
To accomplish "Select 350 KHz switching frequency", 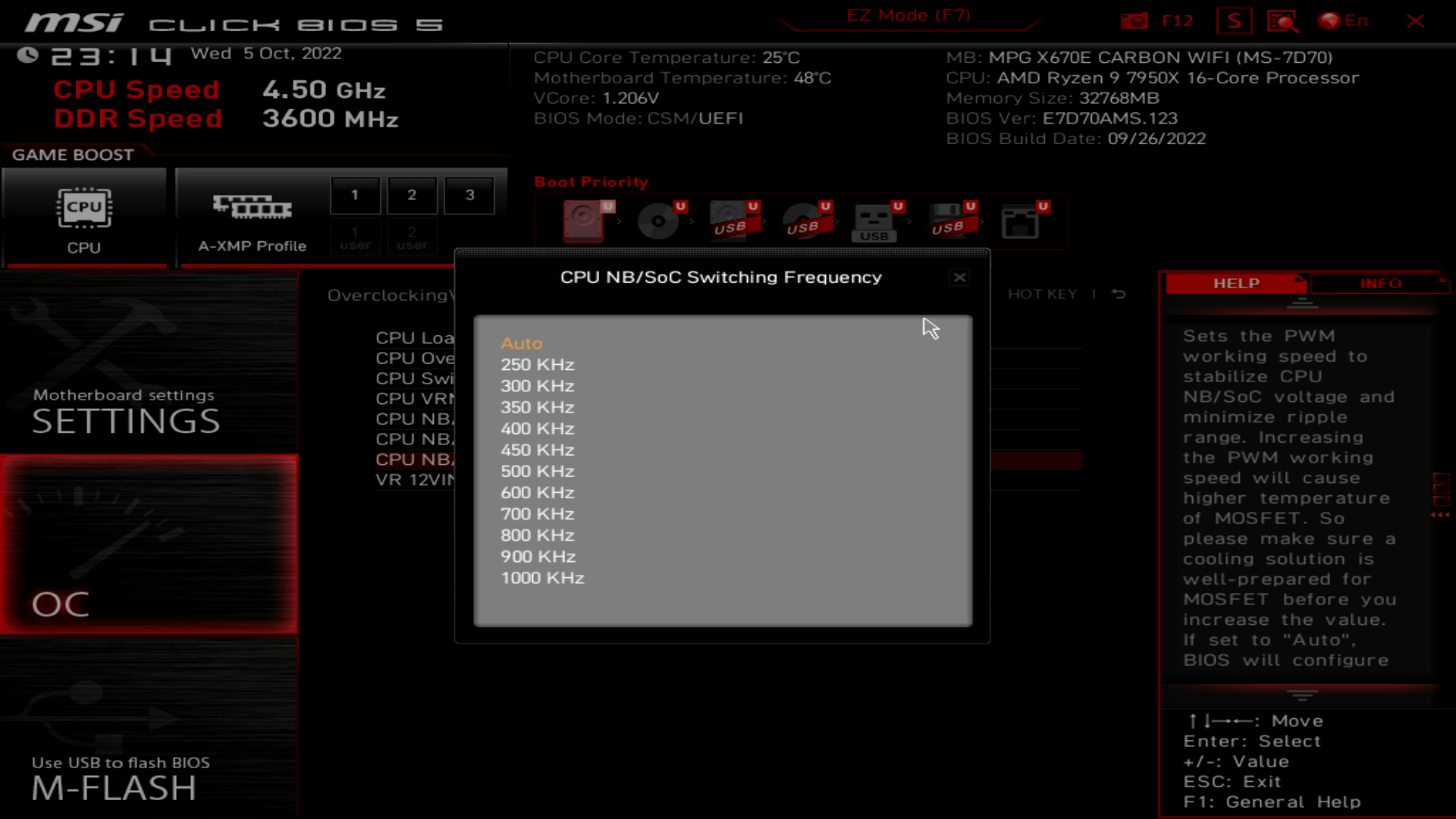I will pyautogui.click(x=538, y=406).
